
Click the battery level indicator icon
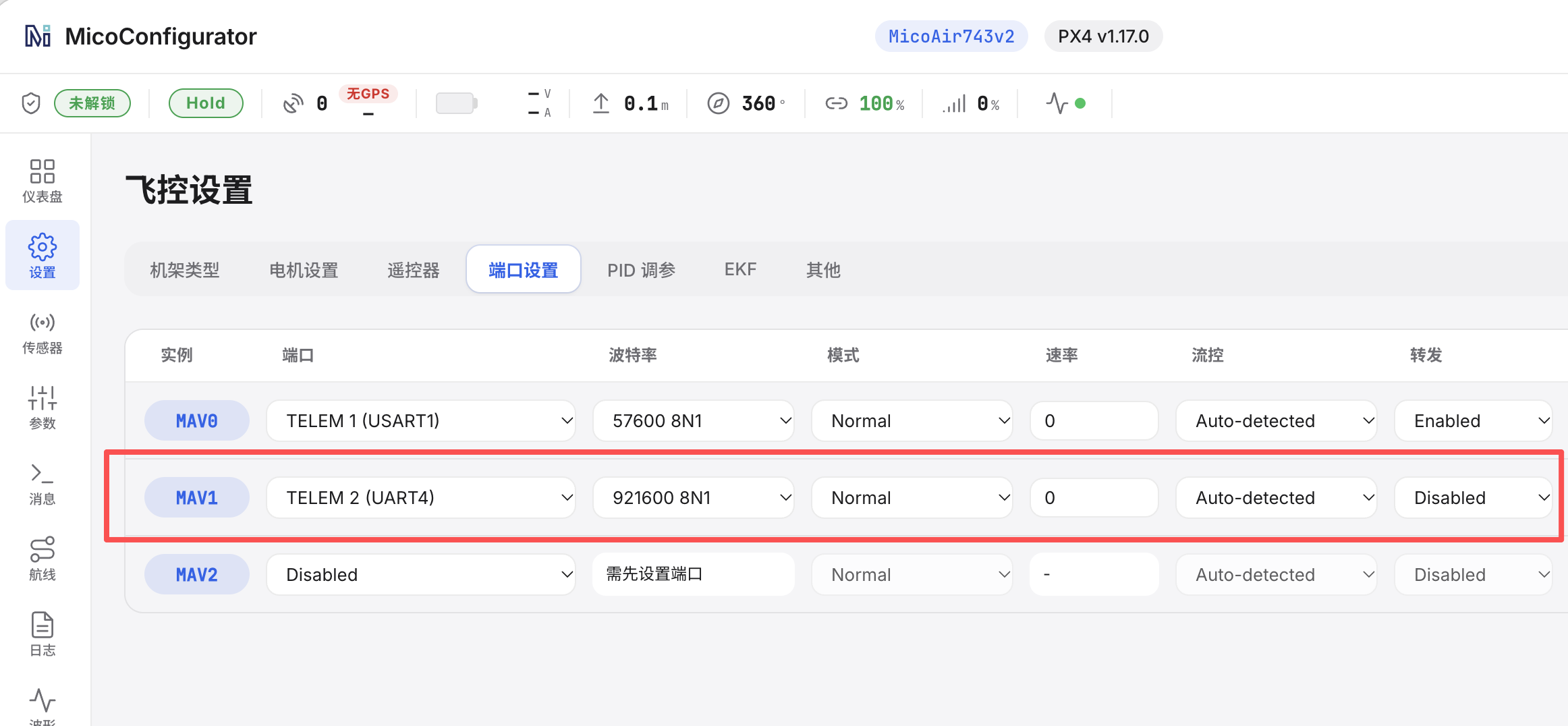[457, 103]
